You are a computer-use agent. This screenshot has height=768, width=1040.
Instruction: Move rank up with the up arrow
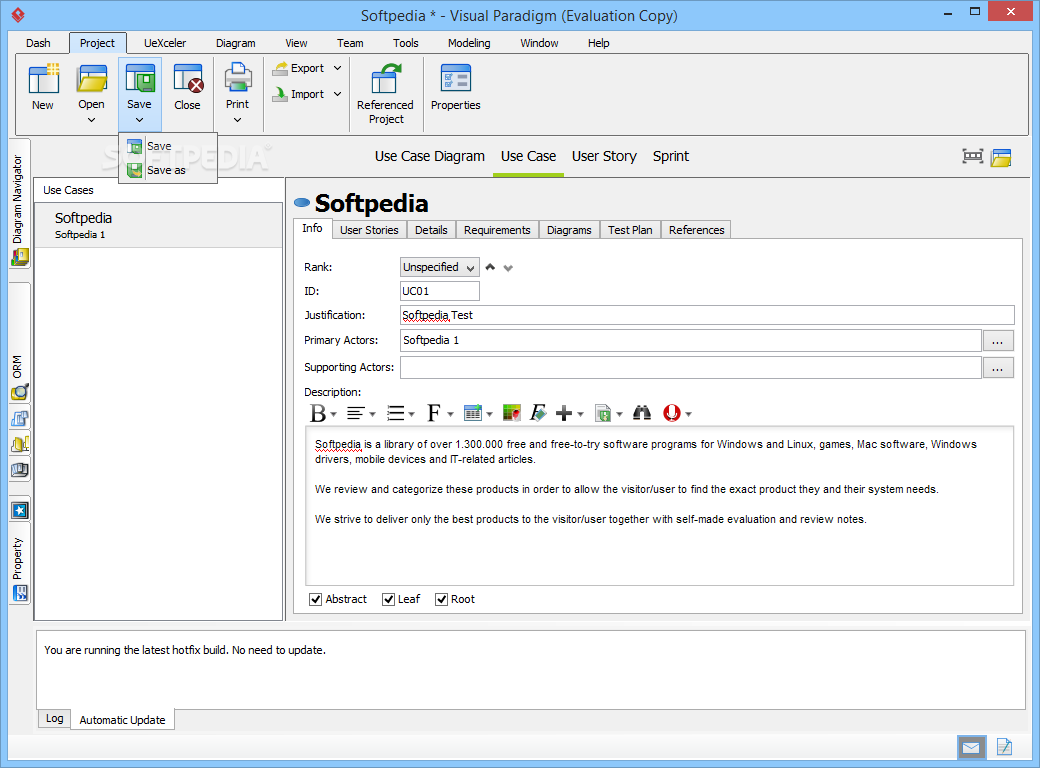click(490, 267)
